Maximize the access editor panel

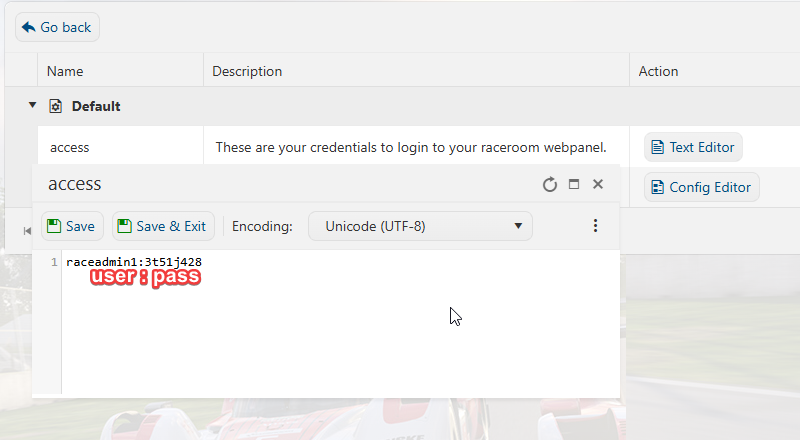coord(574,184)
